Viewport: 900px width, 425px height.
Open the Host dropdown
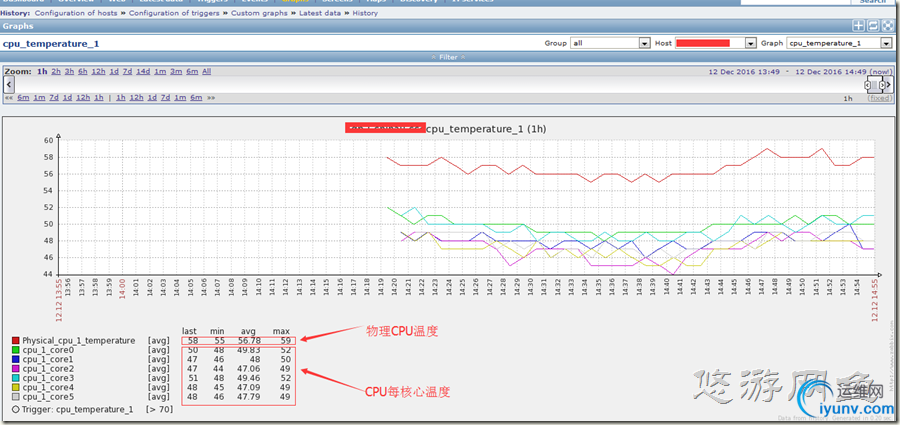tap(715, 43)
